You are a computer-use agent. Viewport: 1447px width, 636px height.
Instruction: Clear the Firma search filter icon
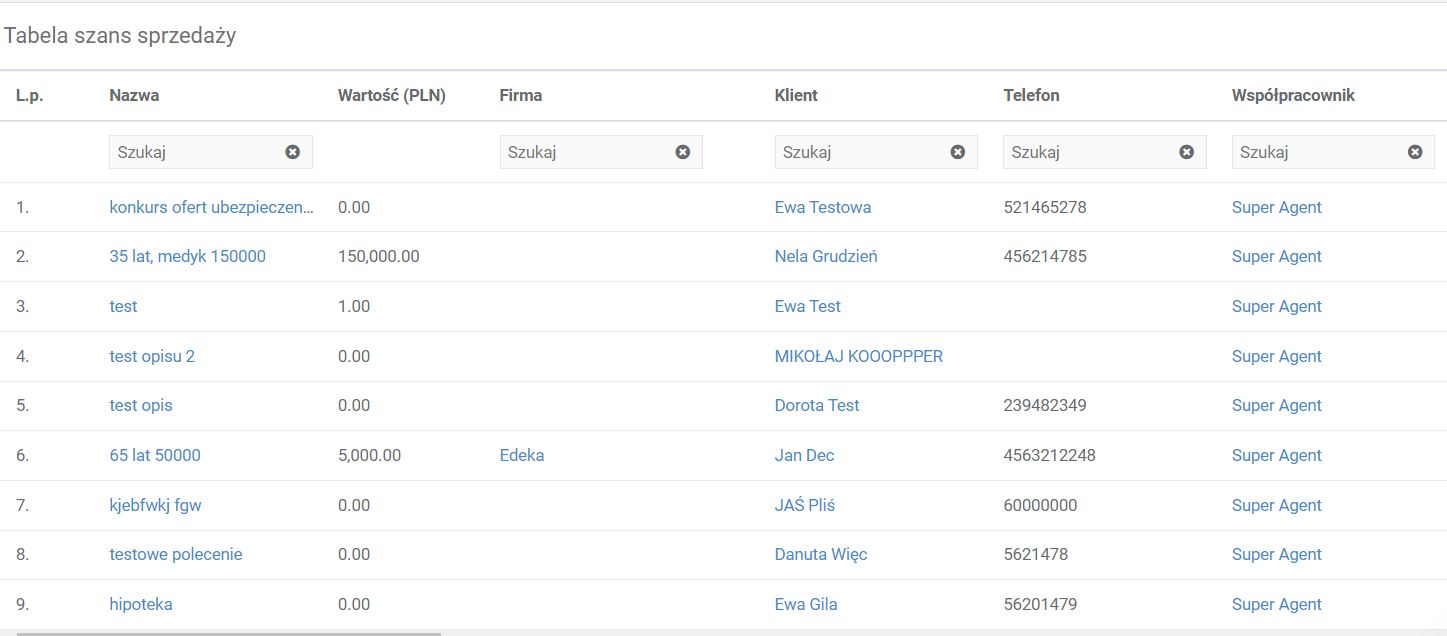click(682, 152)
